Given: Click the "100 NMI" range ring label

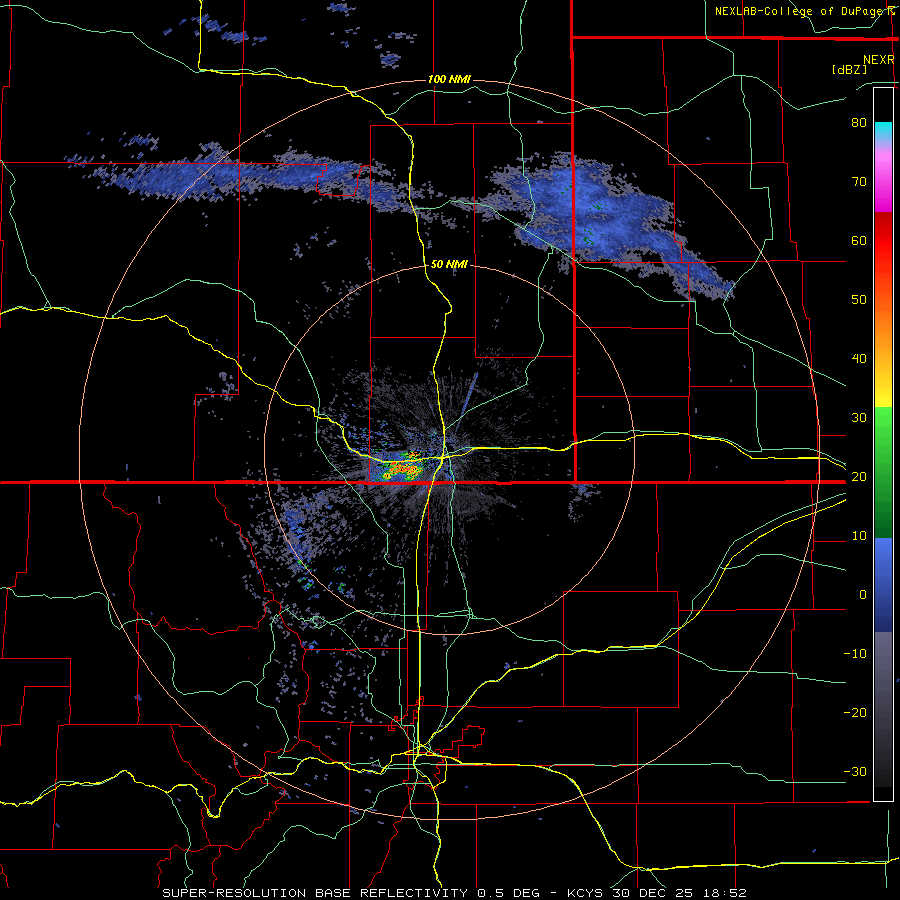Looking at the screenshot, I should coord(449,79).
